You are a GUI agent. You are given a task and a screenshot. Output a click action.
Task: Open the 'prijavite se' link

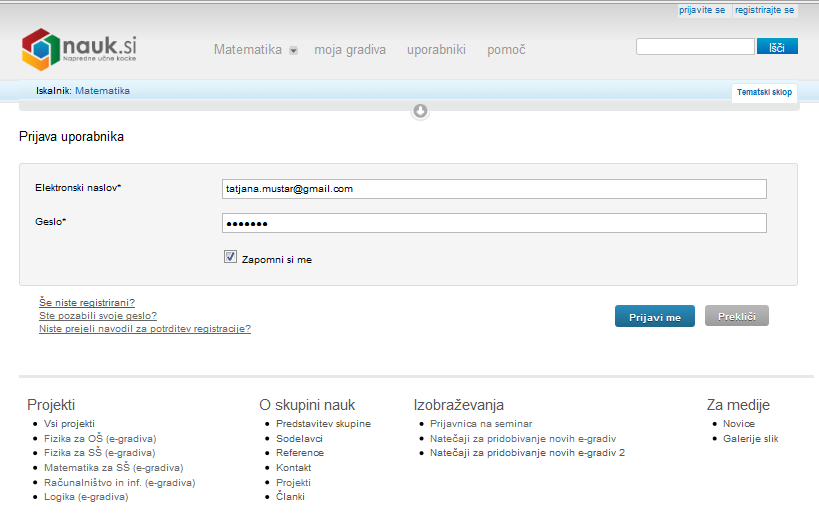click(701, 10)
